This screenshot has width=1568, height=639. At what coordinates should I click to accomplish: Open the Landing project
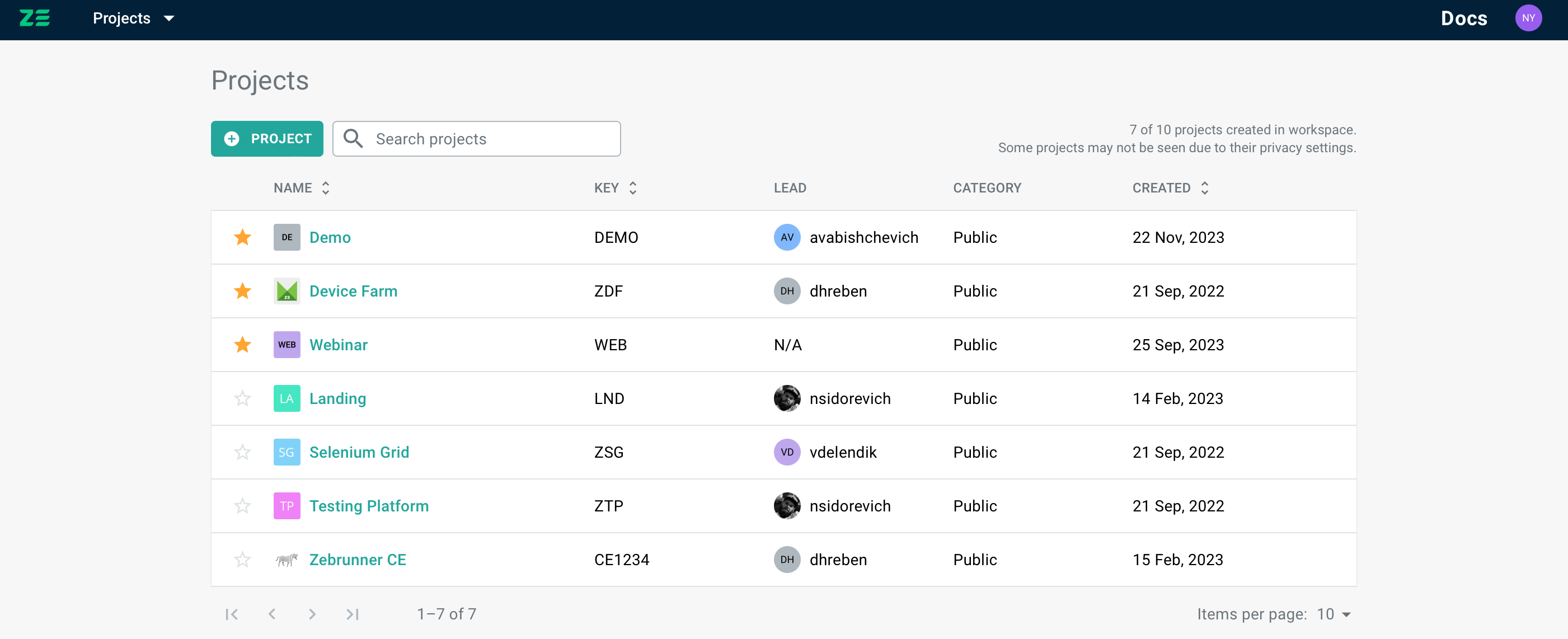(x=338, y=398)
